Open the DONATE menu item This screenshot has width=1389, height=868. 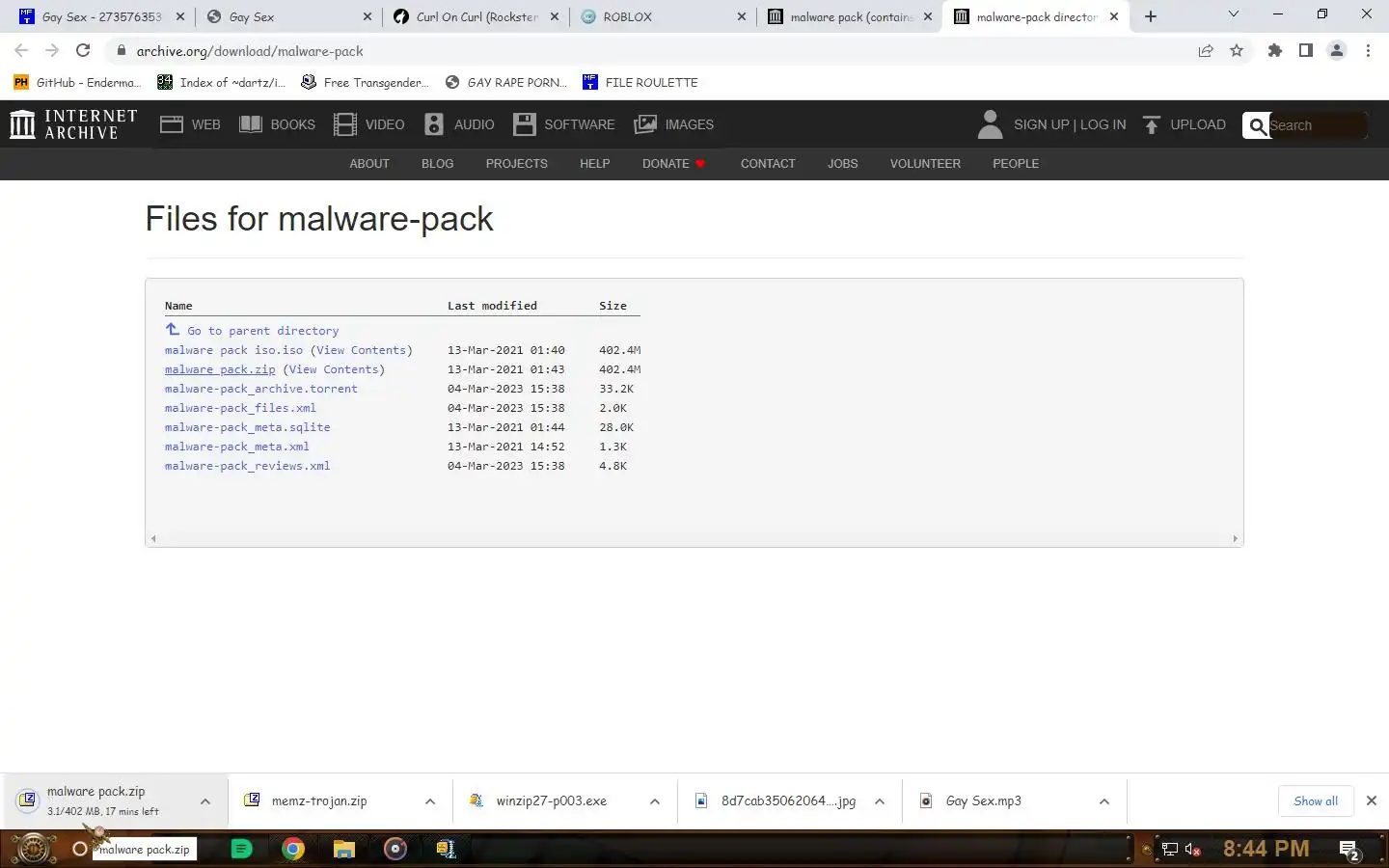673,164
